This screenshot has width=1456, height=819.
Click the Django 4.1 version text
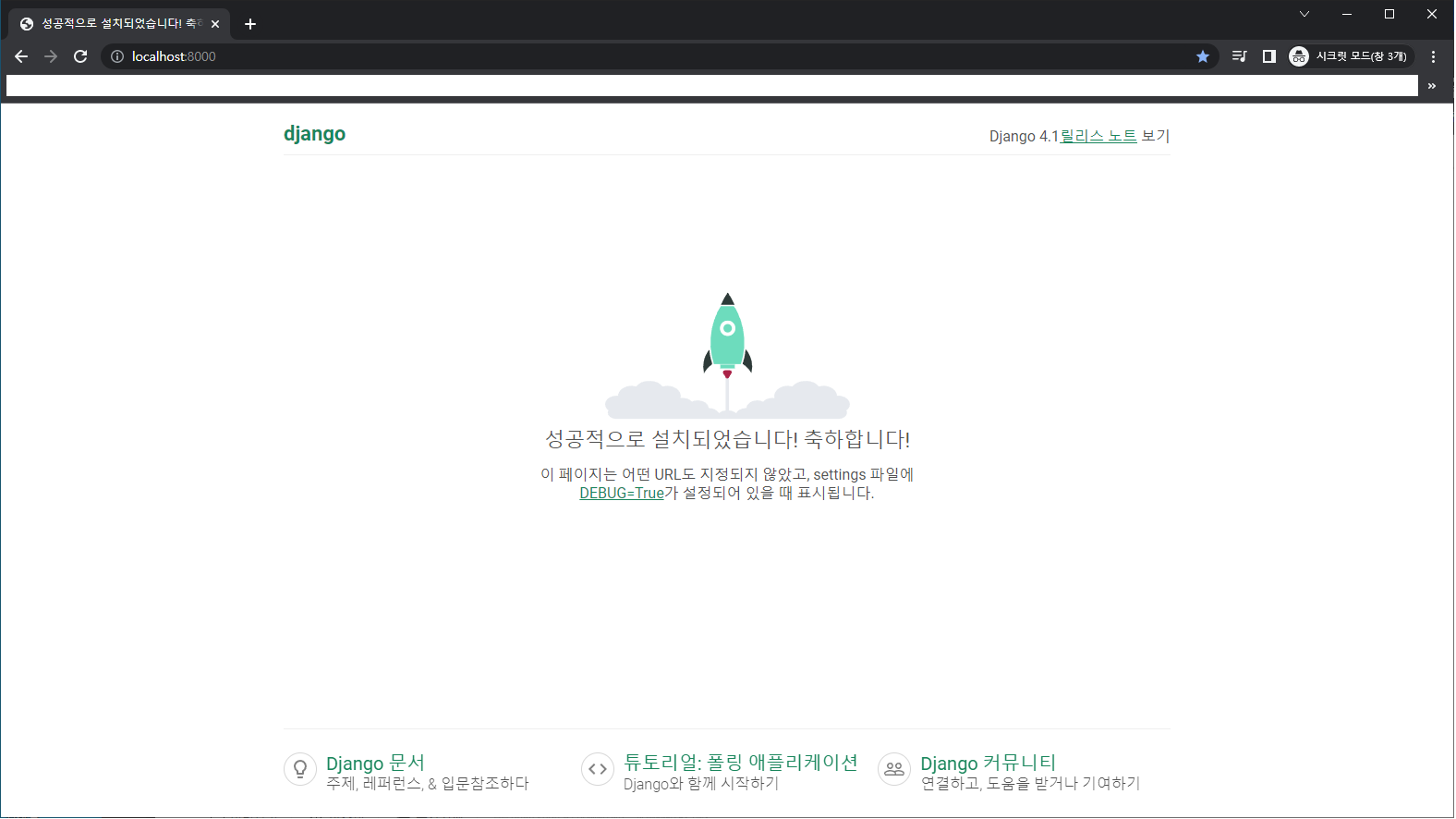pos(1024,136)
